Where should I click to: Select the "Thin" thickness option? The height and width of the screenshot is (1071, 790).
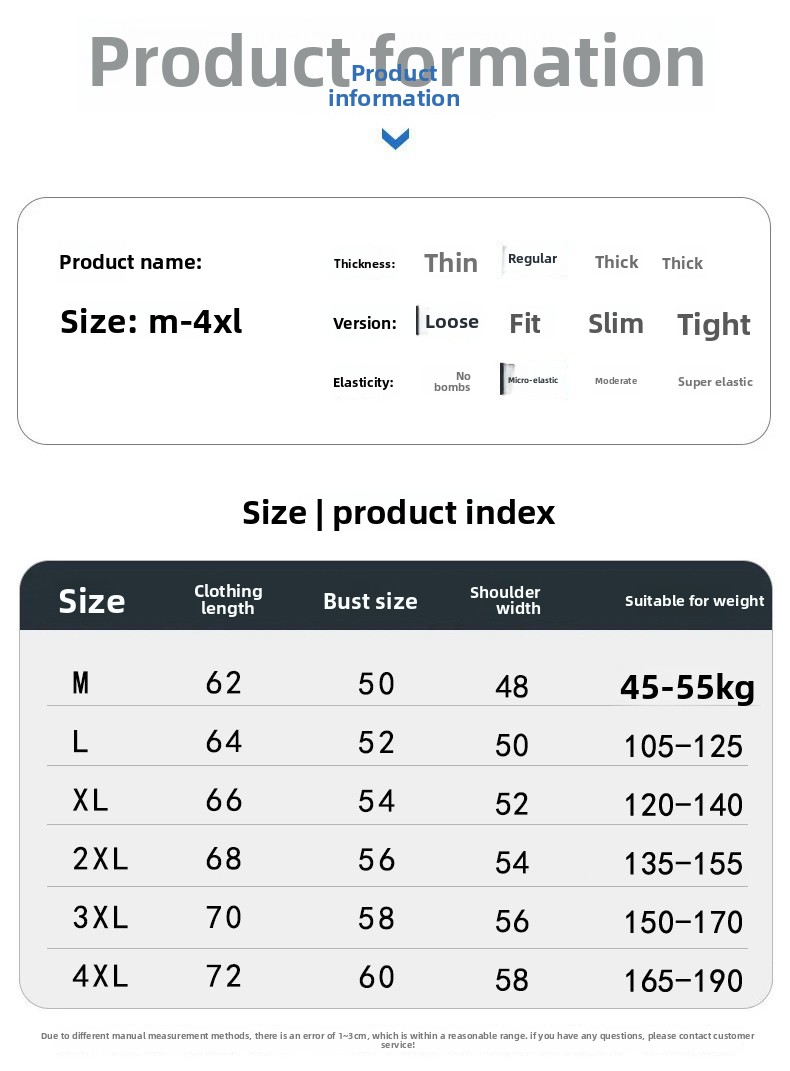[x=451, y=263]
